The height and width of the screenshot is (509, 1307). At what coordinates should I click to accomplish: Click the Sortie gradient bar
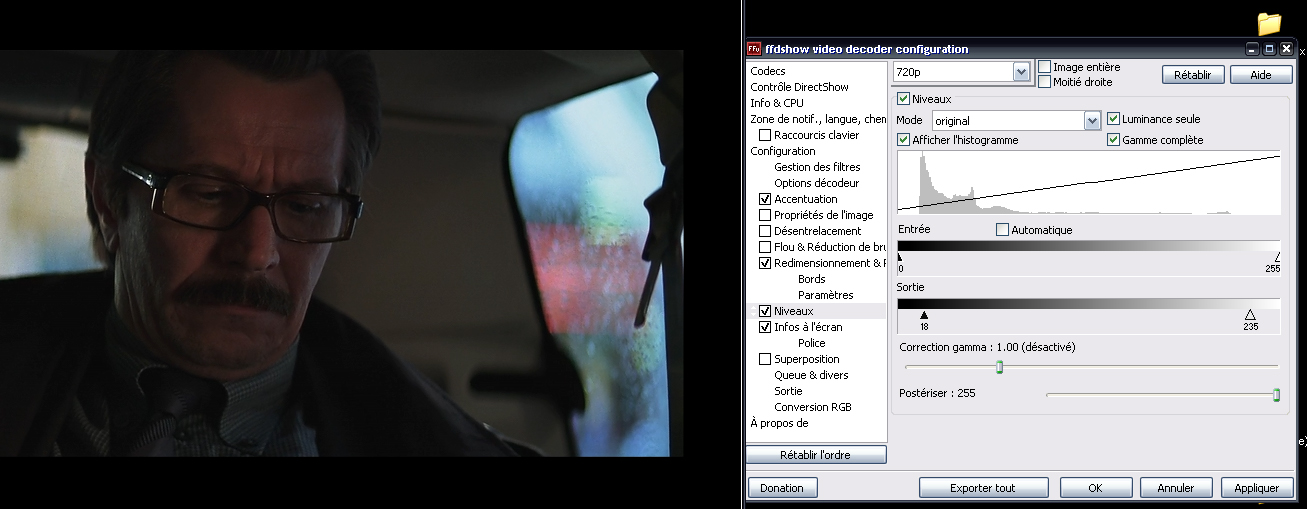click(x=1088, y=303)
